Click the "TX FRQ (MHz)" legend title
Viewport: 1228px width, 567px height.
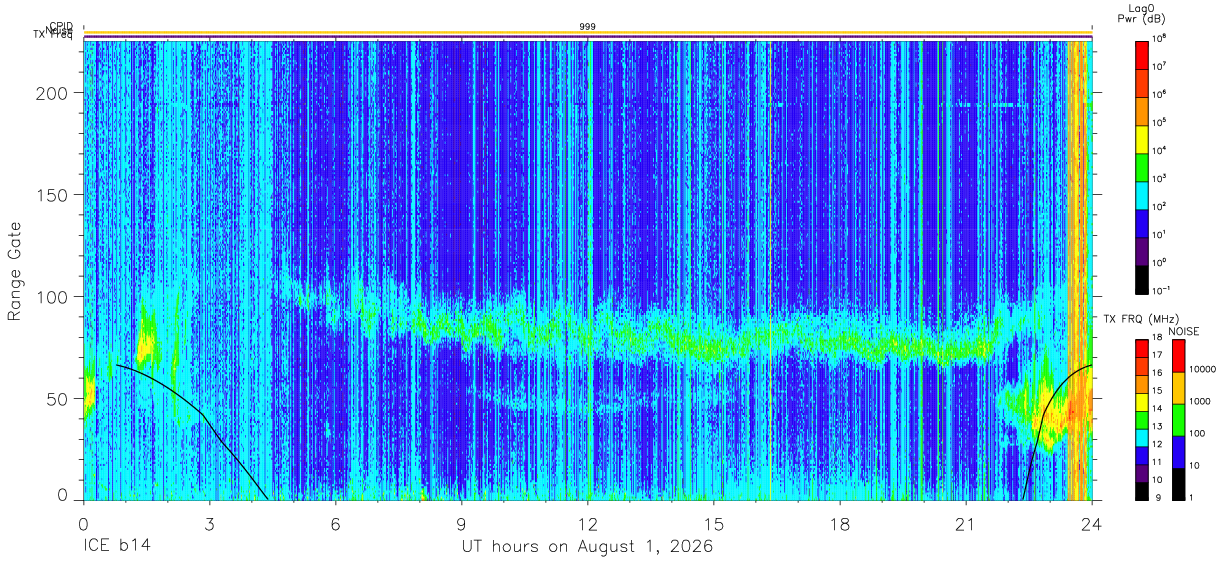coord(1140,319)
